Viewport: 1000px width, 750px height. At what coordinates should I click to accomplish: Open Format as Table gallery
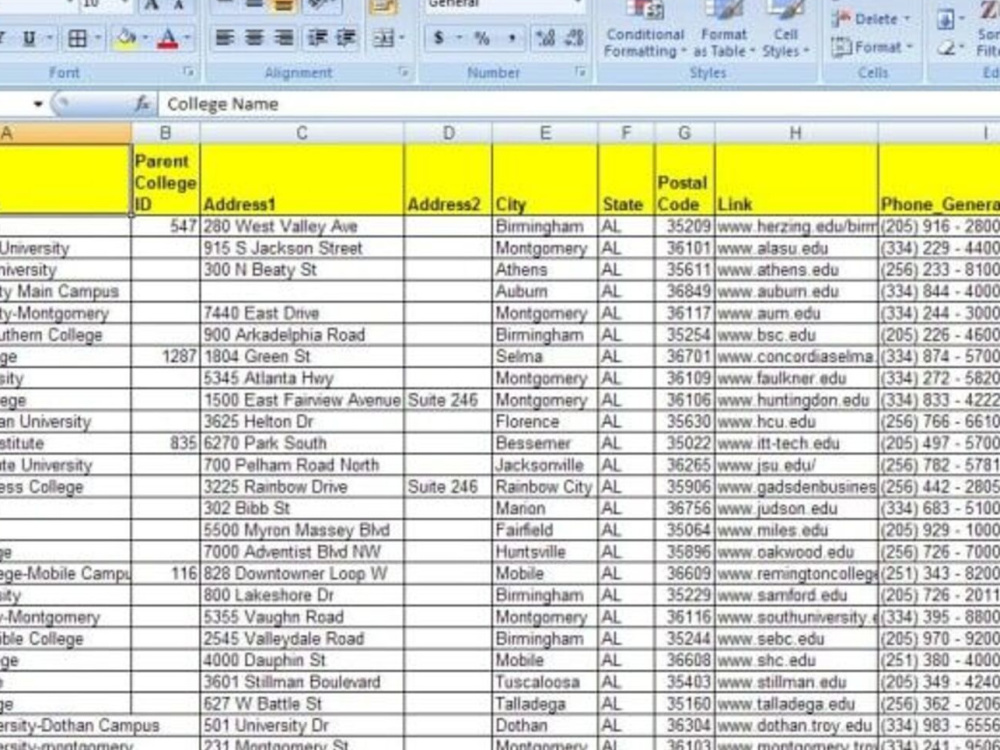[x=724, y=29]
